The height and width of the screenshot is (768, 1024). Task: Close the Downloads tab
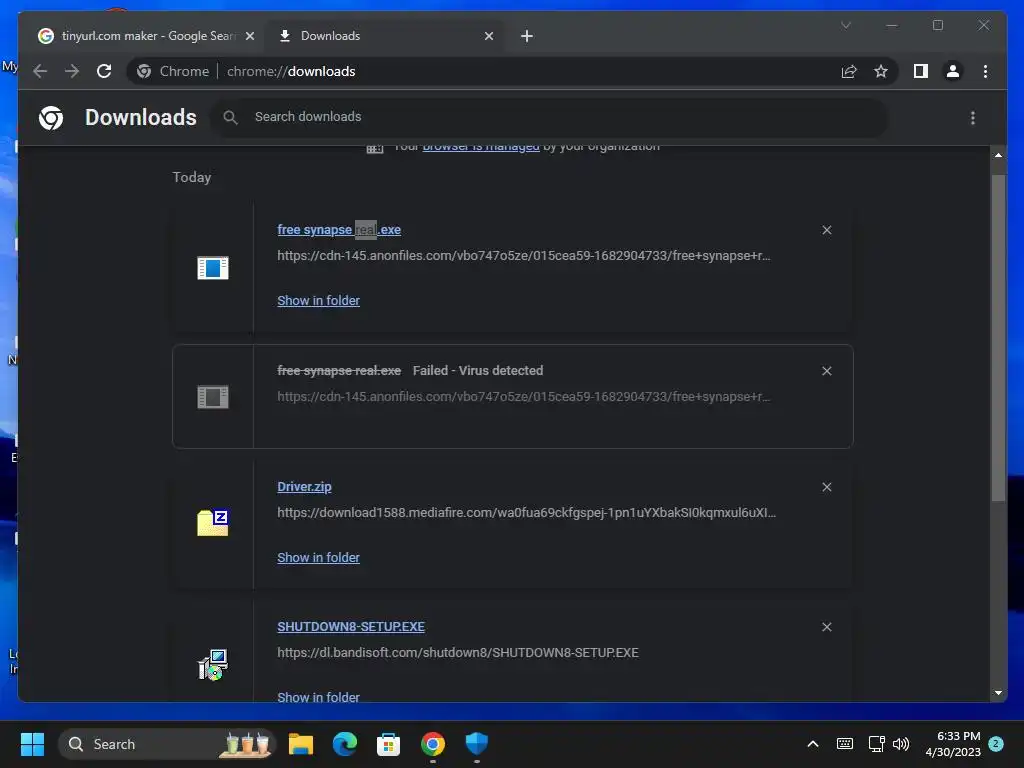tap(488, 36)
